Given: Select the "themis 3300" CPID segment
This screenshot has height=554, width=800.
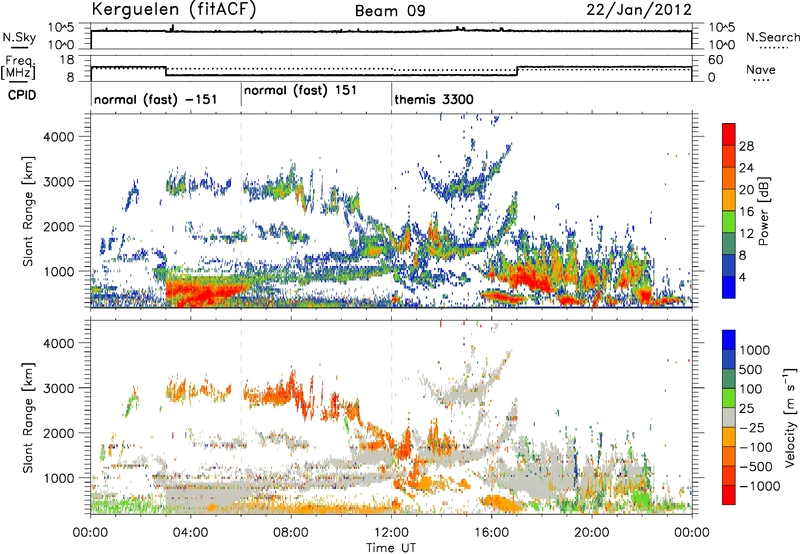Looking at the screenshot, I should pyautogui.click(x=434, y=99).
